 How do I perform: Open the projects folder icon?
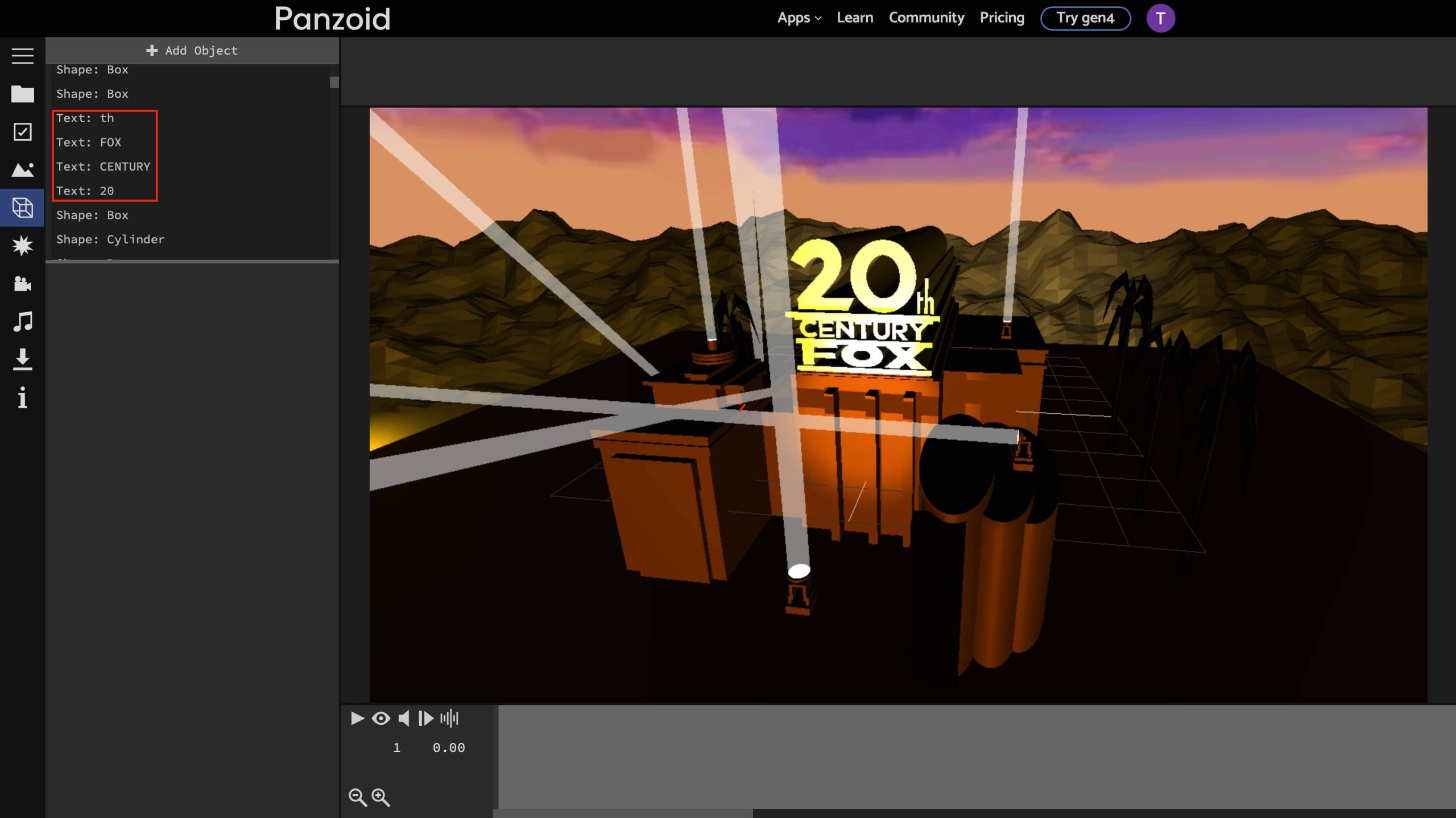(23, 94)
